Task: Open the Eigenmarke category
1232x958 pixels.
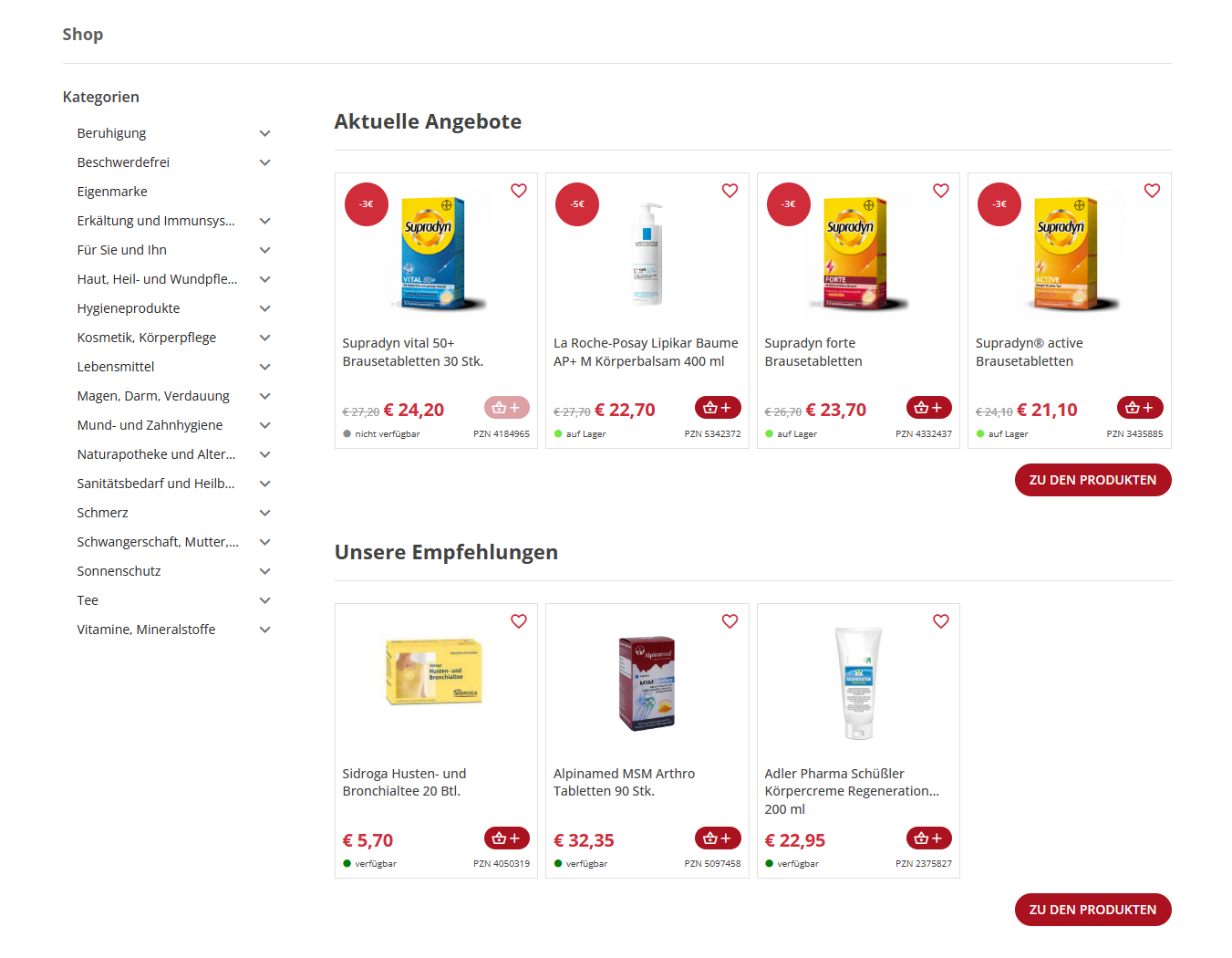Action: point(112,192)
